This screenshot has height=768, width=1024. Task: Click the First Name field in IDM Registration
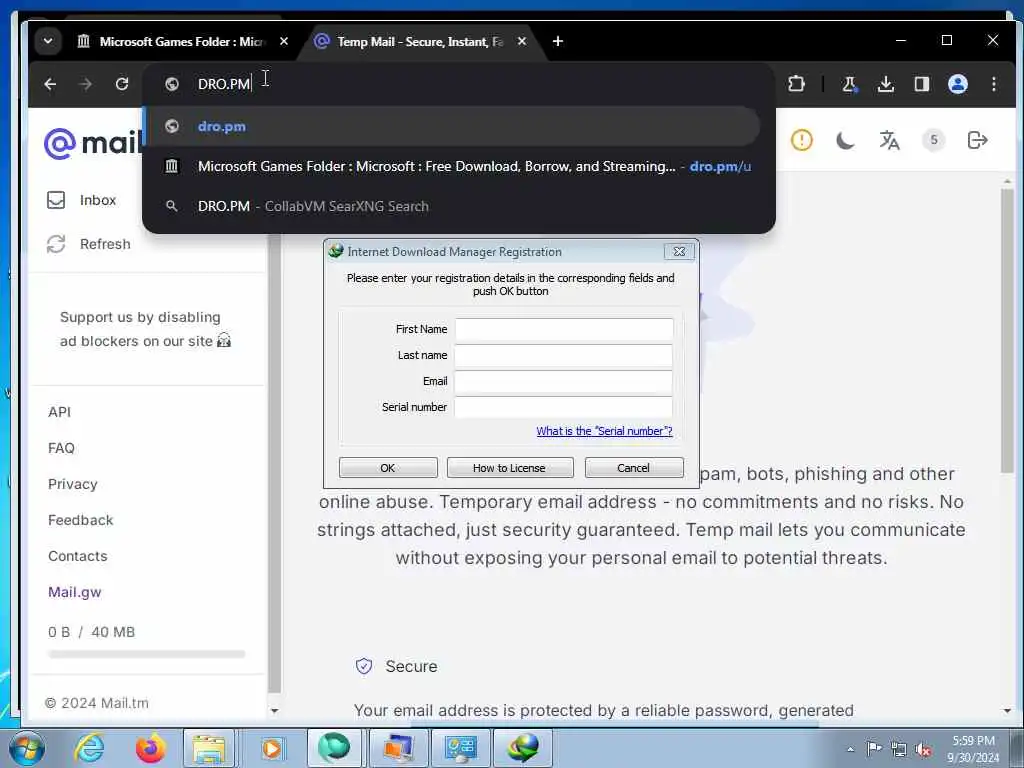[564, 329]
